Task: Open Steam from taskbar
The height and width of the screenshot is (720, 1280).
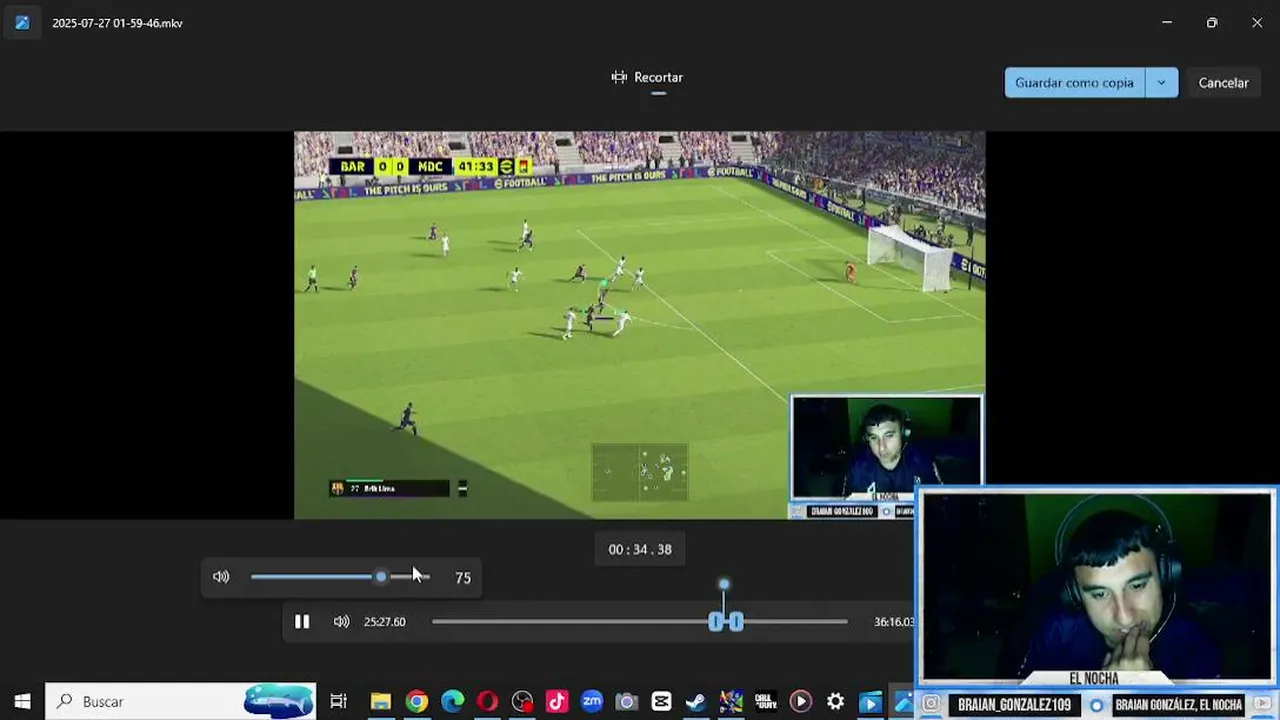Action: (696, 702)
